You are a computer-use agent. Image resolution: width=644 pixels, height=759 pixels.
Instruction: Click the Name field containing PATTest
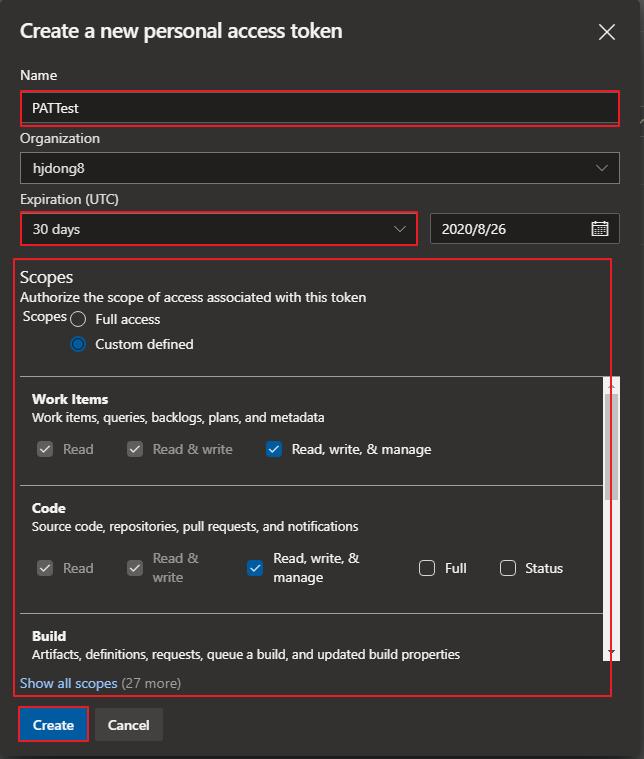(x=320, y=108)
